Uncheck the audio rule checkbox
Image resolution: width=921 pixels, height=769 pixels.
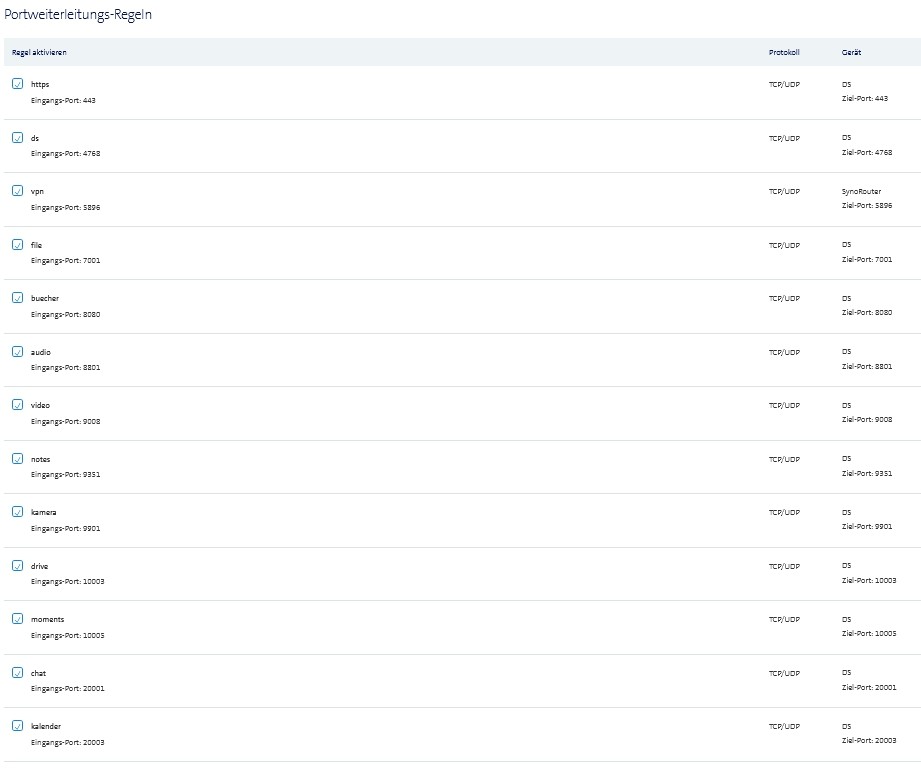click(x=17, y=351)
